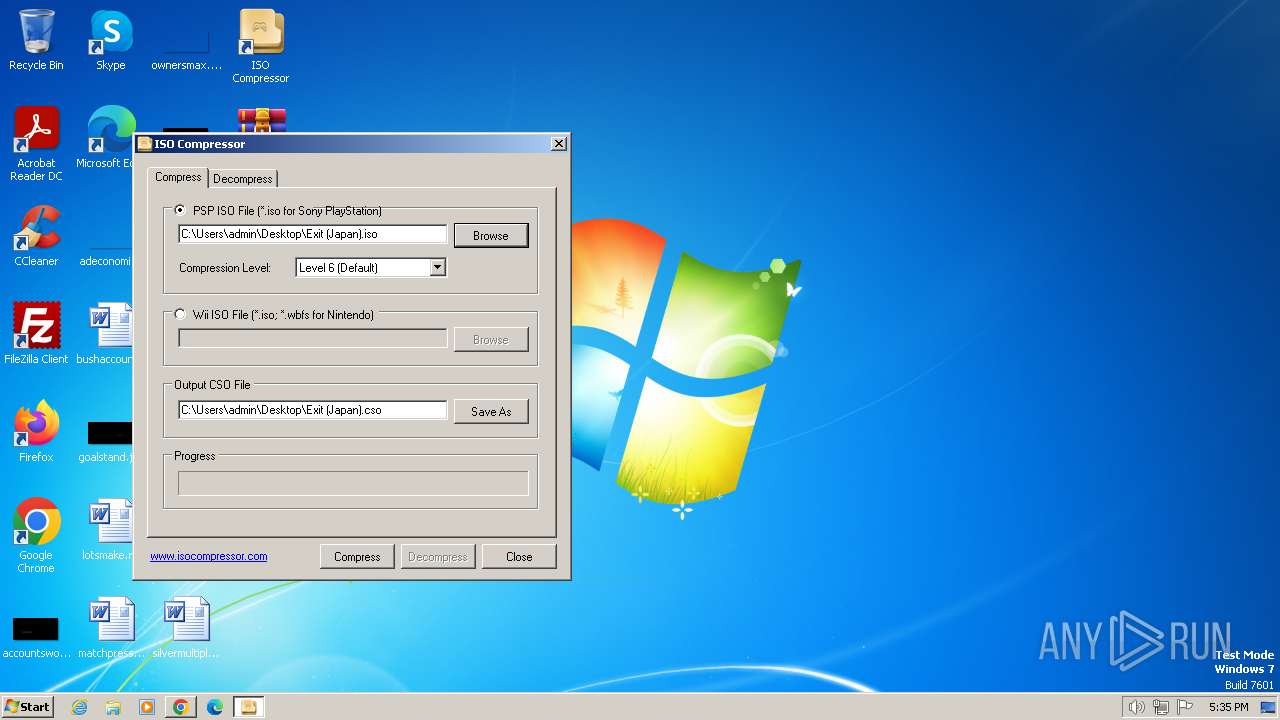The height and width of the screenshot is (720, 1280).
Task: Open the Recycle Bin desktop icon
Action: [36, 40]
